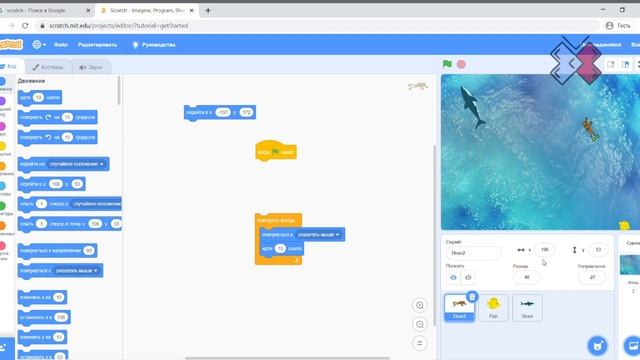Open a new browser tab with plus
Screen dimensions: 640x360
[208, 11]
